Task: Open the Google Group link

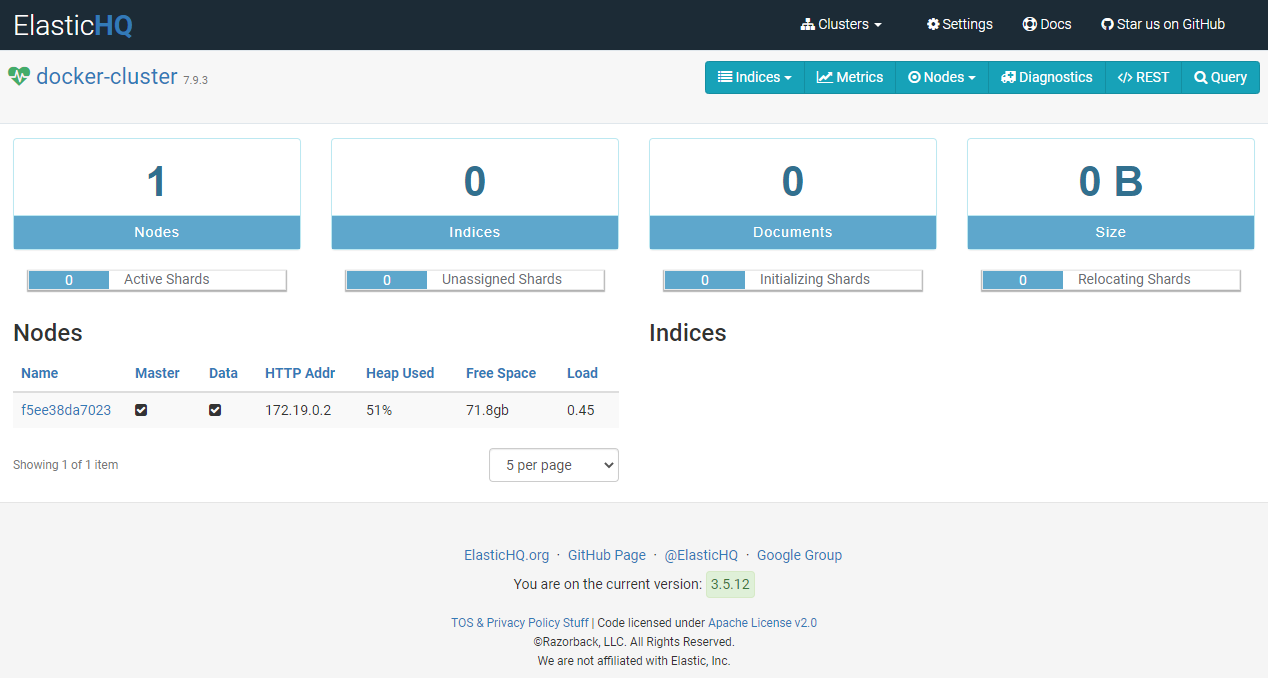Action: 799,555
